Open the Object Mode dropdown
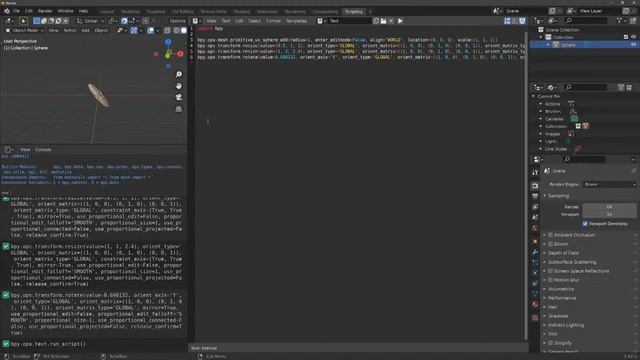 click(24, 31)
